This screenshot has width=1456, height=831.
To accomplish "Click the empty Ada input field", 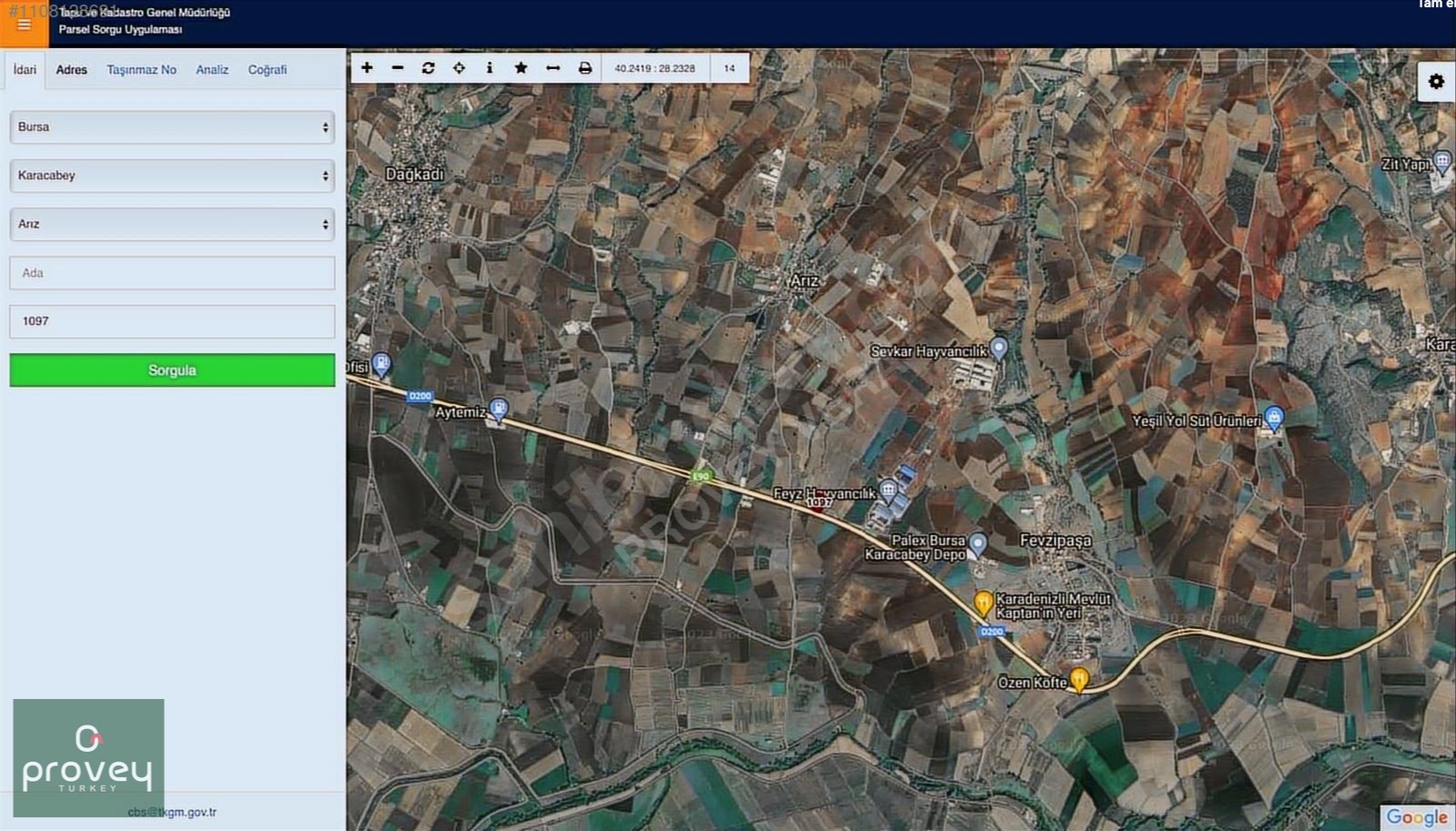I will pos(171,272).
